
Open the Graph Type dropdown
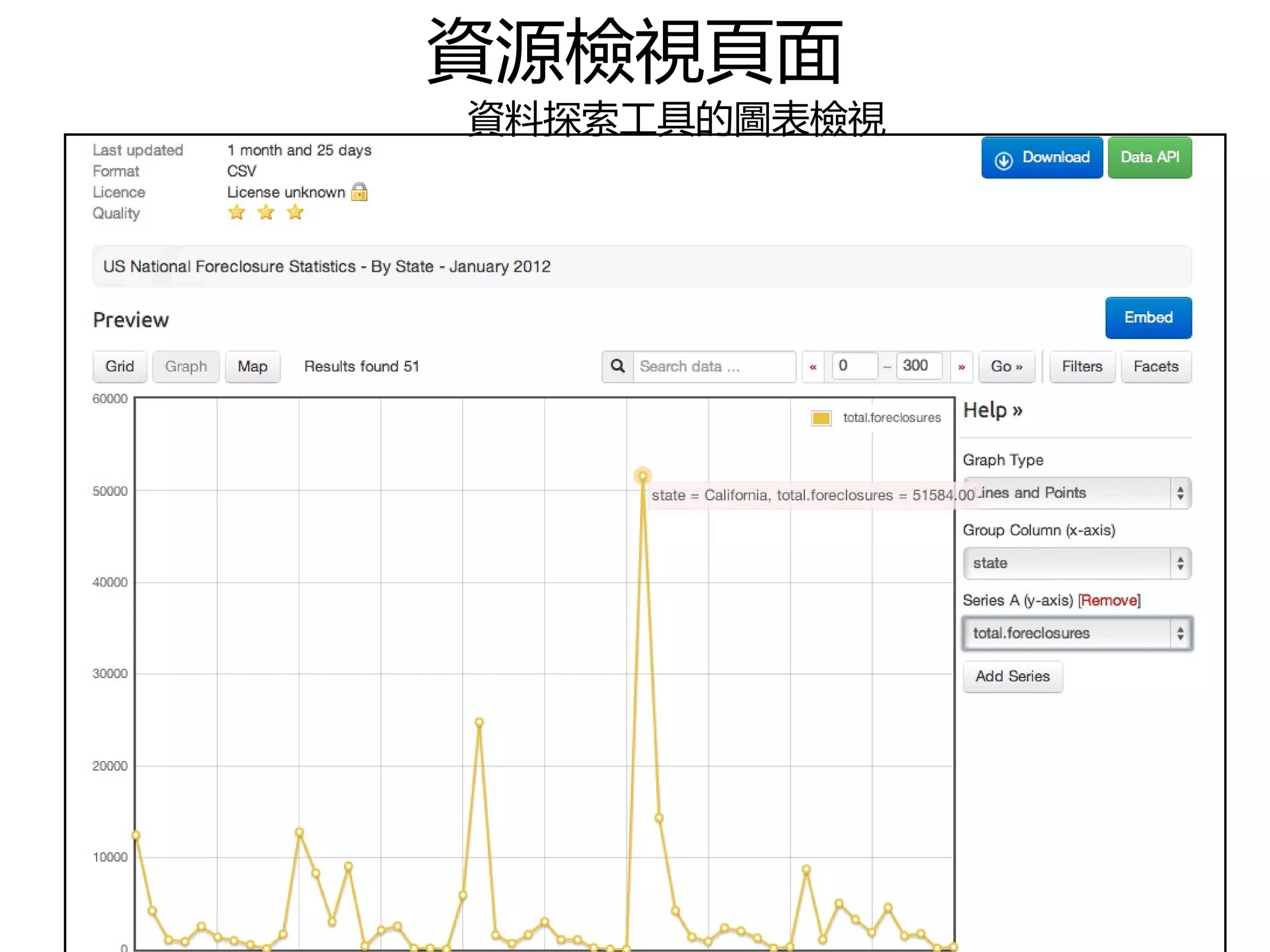click(1077, 493)
